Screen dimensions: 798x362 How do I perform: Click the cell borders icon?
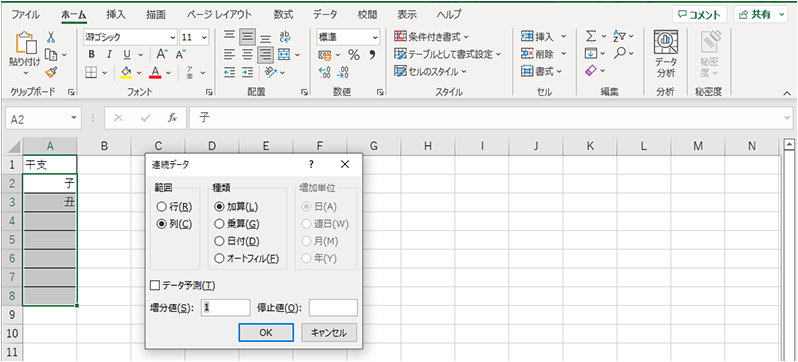click(x=91, y=72)
